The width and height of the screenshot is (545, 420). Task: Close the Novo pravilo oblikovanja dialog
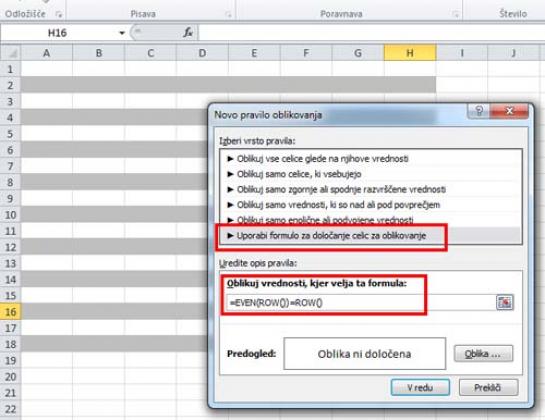[510, 111]
